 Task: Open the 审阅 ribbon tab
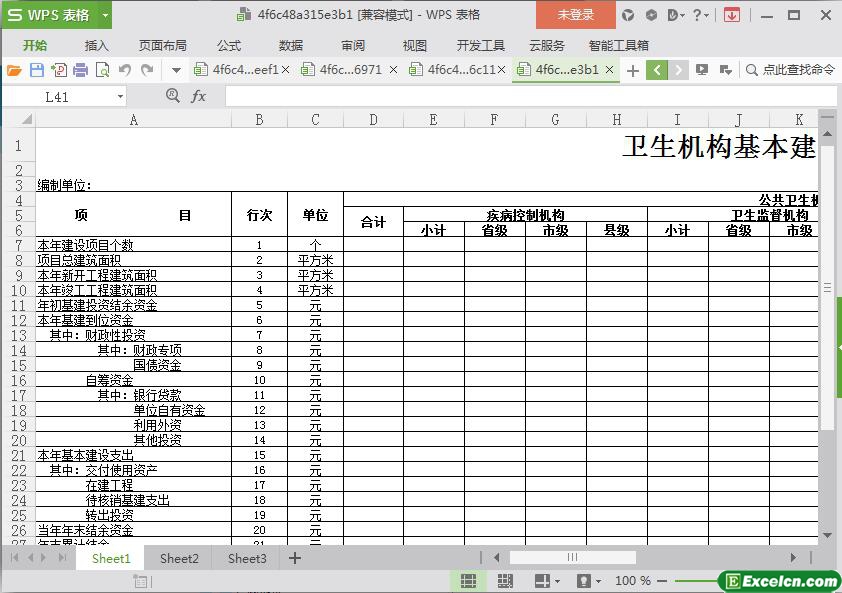353,46
